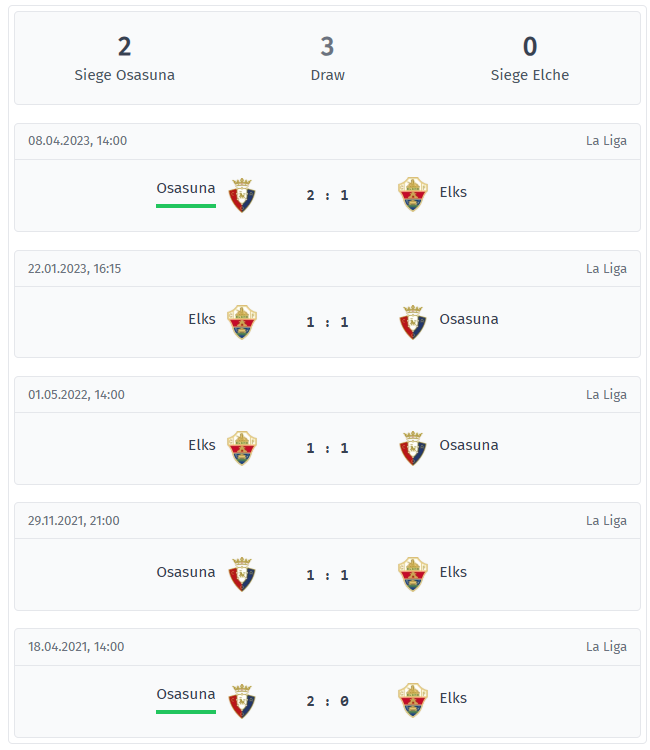Click Osasuna crest in 29.11.2021 match
This screenshot has height=750, width=650.
pyautogui.click(x=242, y=574)
